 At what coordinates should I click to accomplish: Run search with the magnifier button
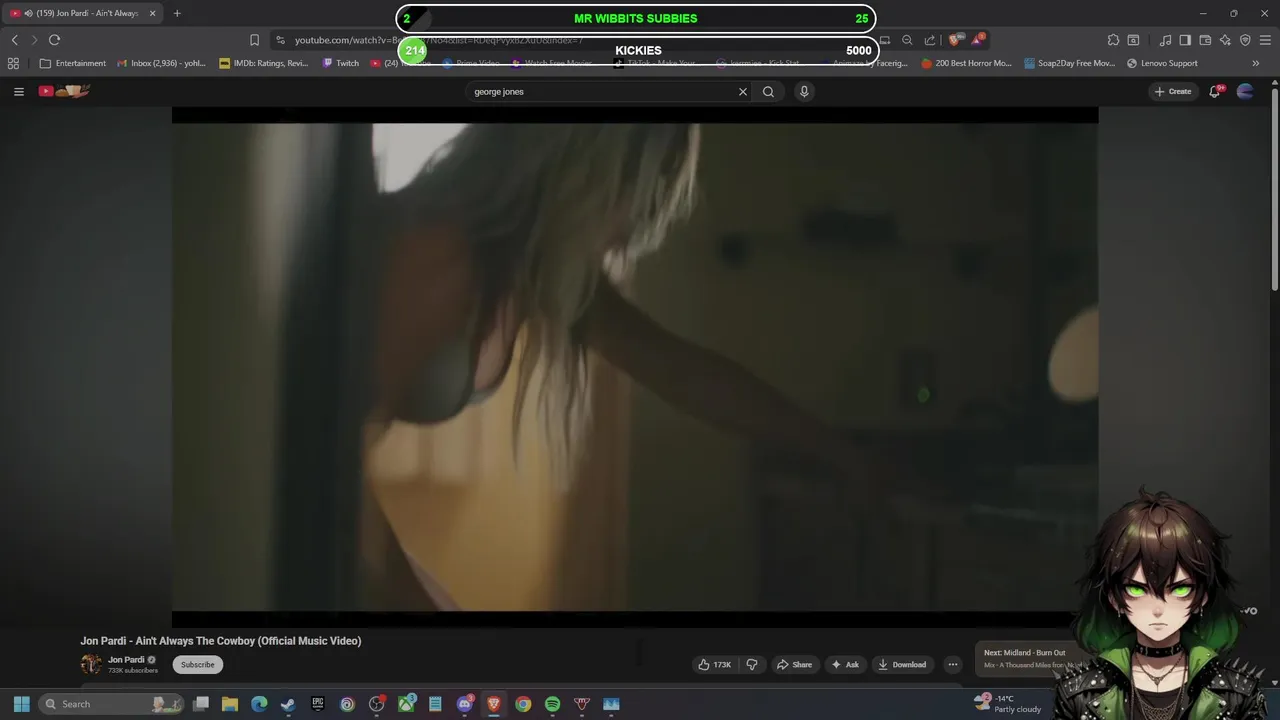(768, 91)
